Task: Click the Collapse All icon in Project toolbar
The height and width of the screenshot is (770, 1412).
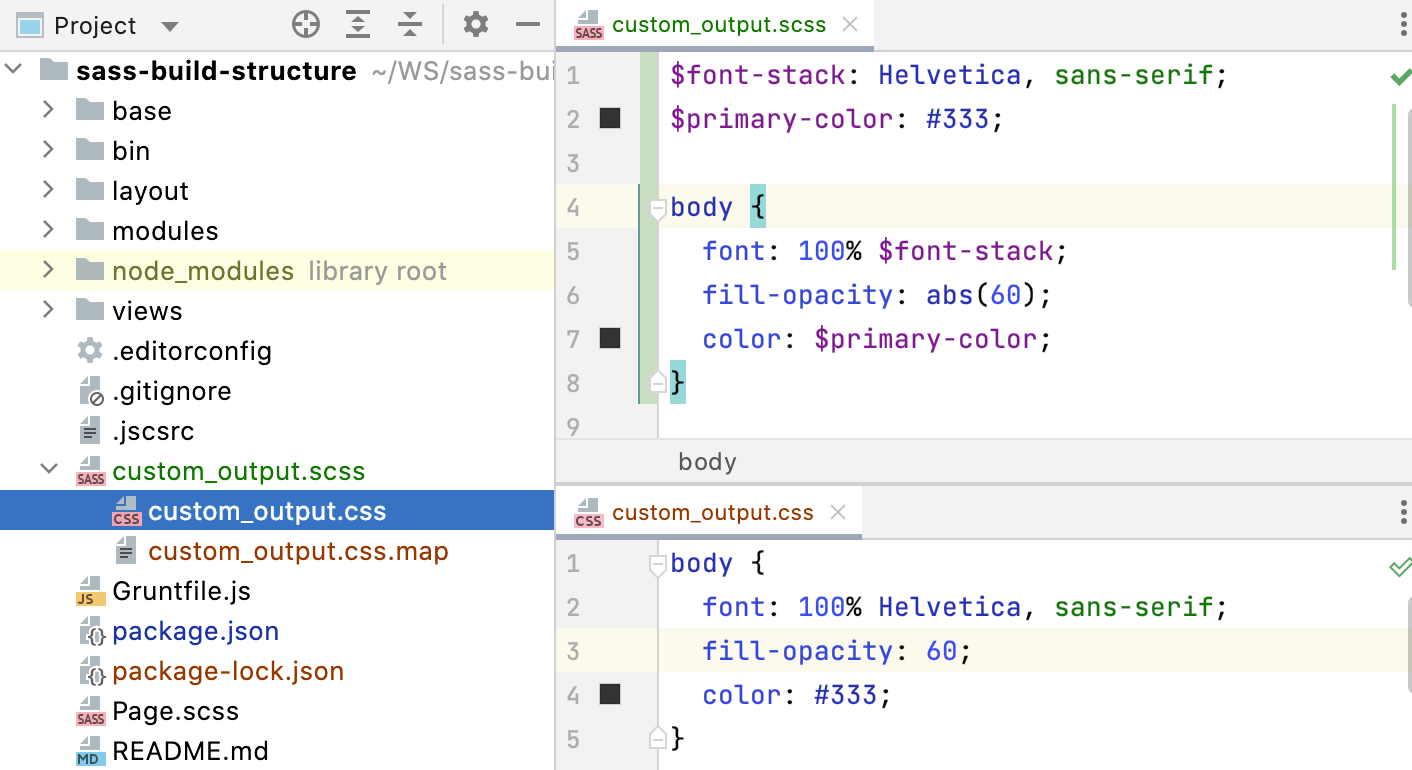Action: [x=410, y=25]
